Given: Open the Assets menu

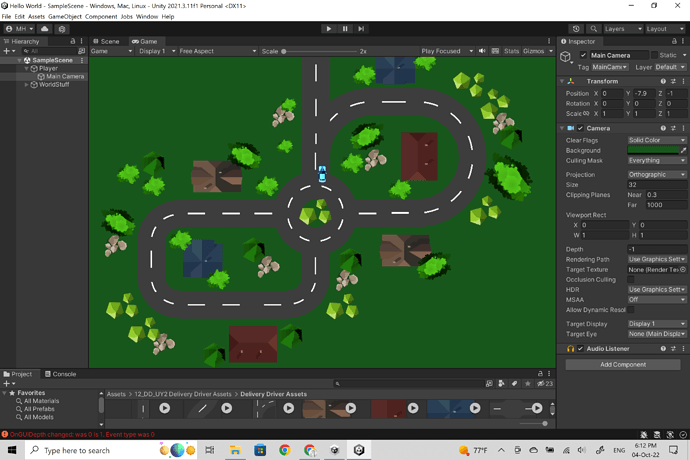Looking at the screenshot, I should (36, 16).
